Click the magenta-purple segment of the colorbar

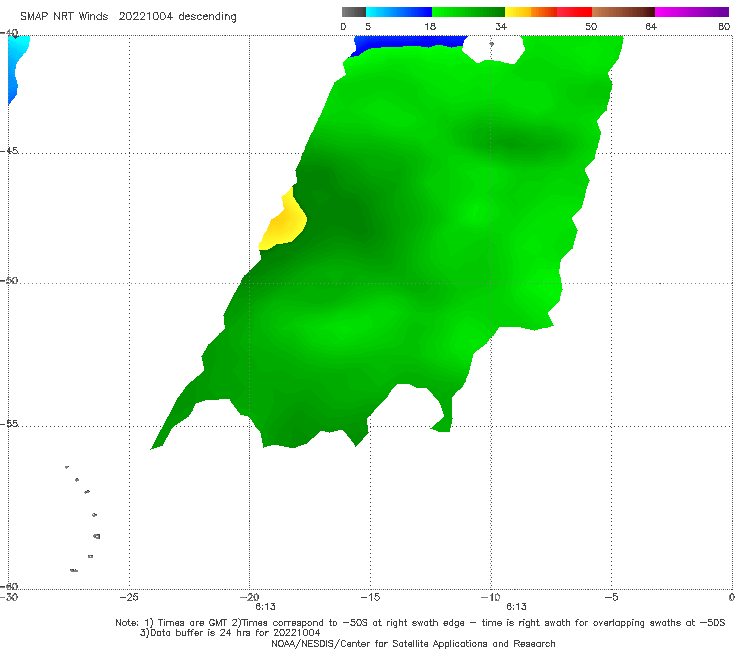692,12
